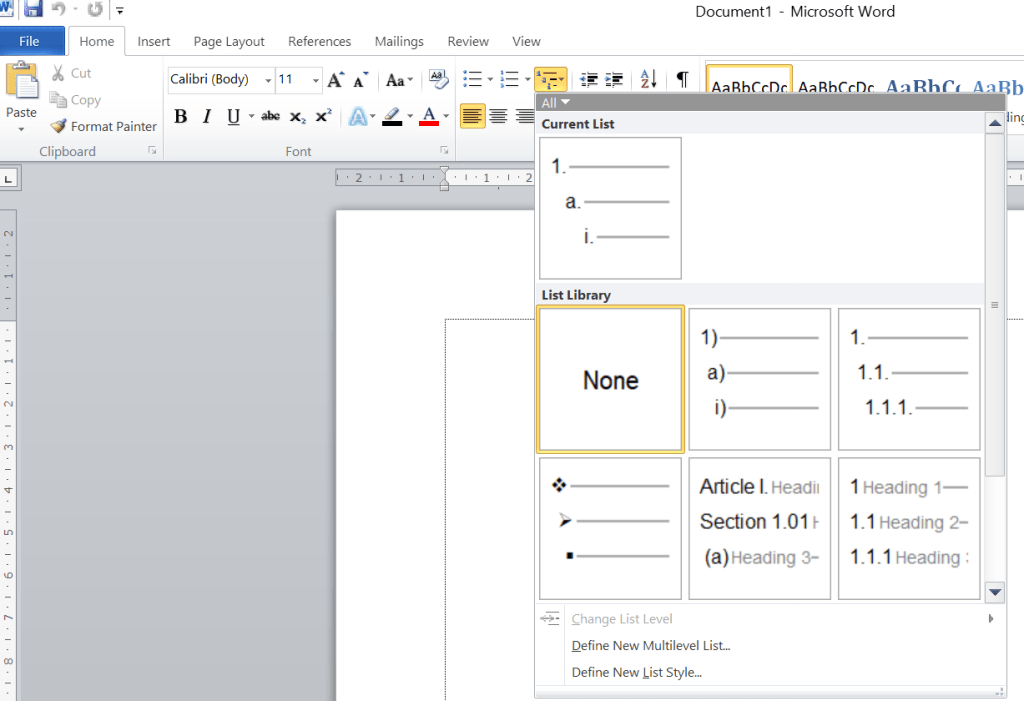Click the Subscript icon
This screenshot has width=1024, height=701.
click(x=297, y=117)
